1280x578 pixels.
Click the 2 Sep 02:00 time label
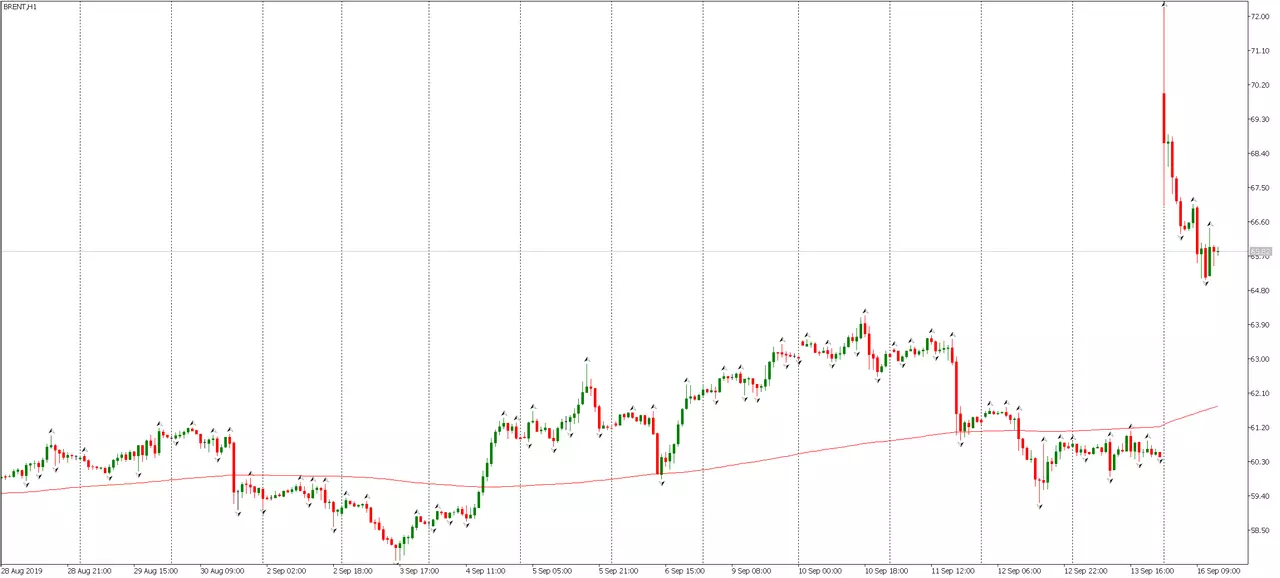(287, 571)
